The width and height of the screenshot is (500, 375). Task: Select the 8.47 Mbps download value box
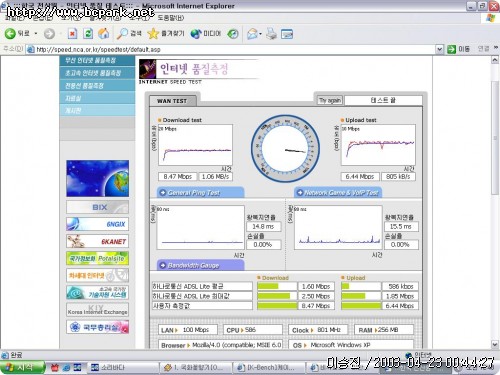click(177, 176)
